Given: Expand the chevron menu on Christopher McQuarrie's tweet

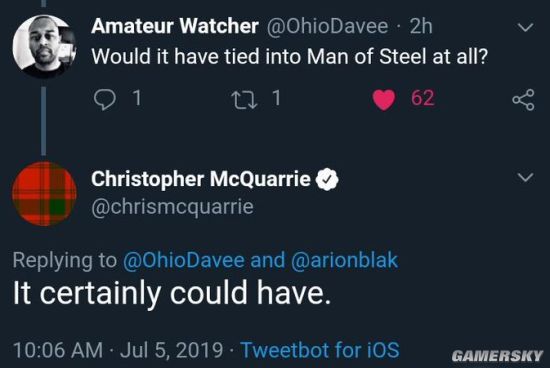Looking at the screenshot, I should (525, 177).
